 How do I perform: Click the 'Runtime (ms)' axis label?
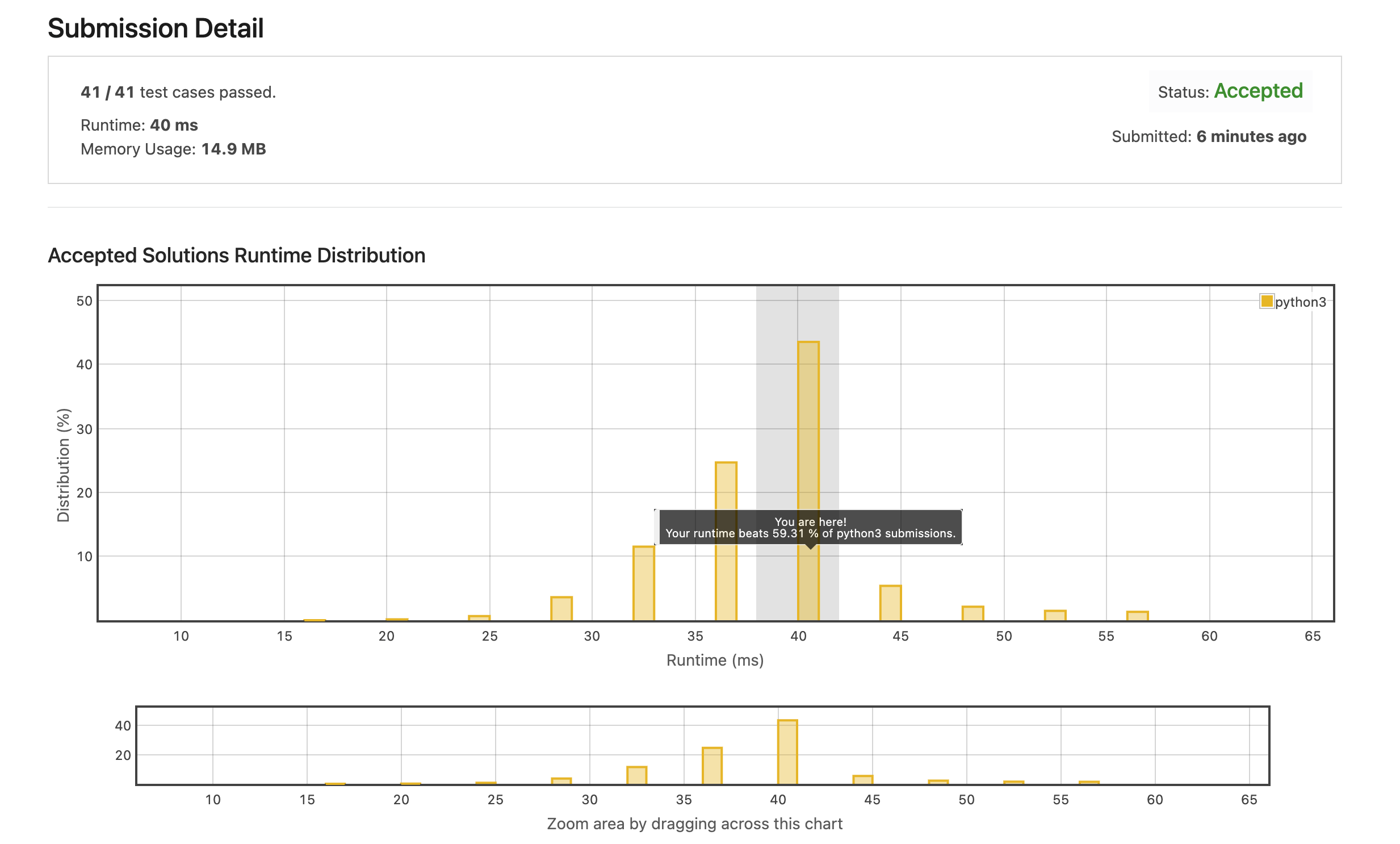click(x=715, y=661)
